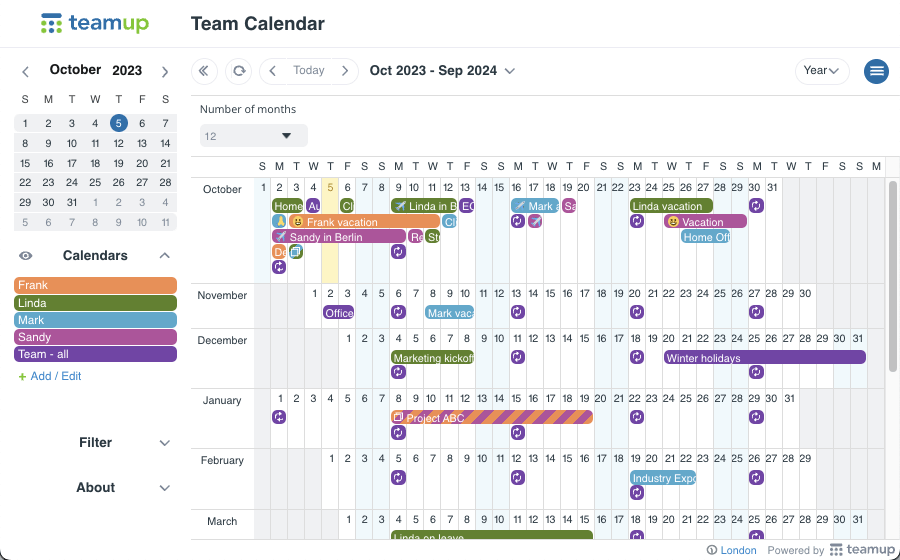This screenshot has height=560, width=900.
Task: Toggle visibility of all calendars eye icon
Action: (x=26, y=256)
